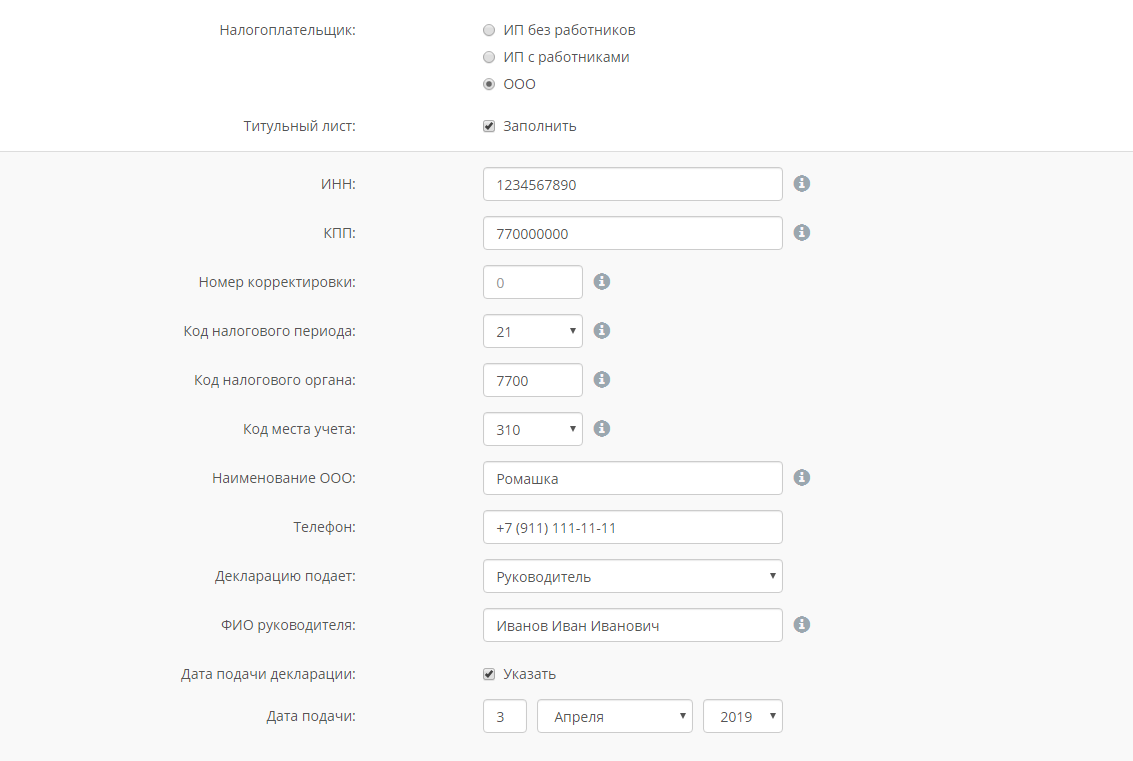The width and height of the screenshot is (1133, 761).
Task: Click info icon beside Наименование ООО
Action: click(x=801, y=478)
